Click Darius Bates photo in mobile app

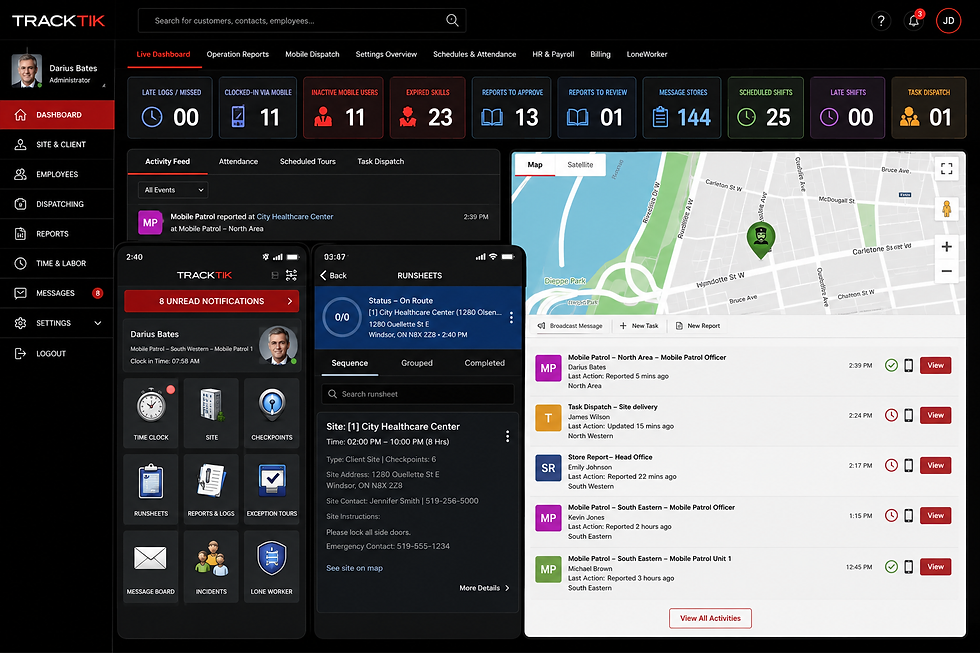278,345
